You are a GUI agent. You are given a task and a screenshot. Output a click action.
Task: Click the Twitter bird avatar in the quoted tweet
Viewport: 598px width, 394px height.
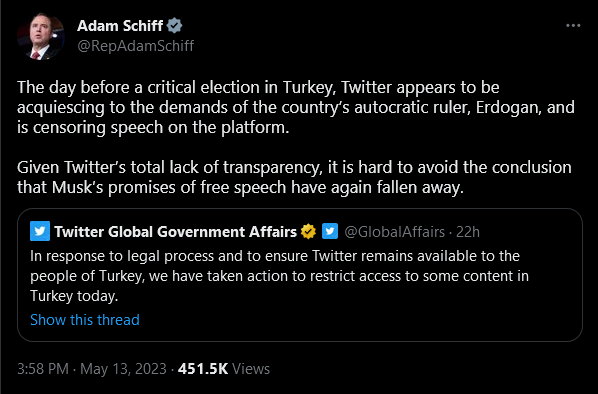coord(40,231)
